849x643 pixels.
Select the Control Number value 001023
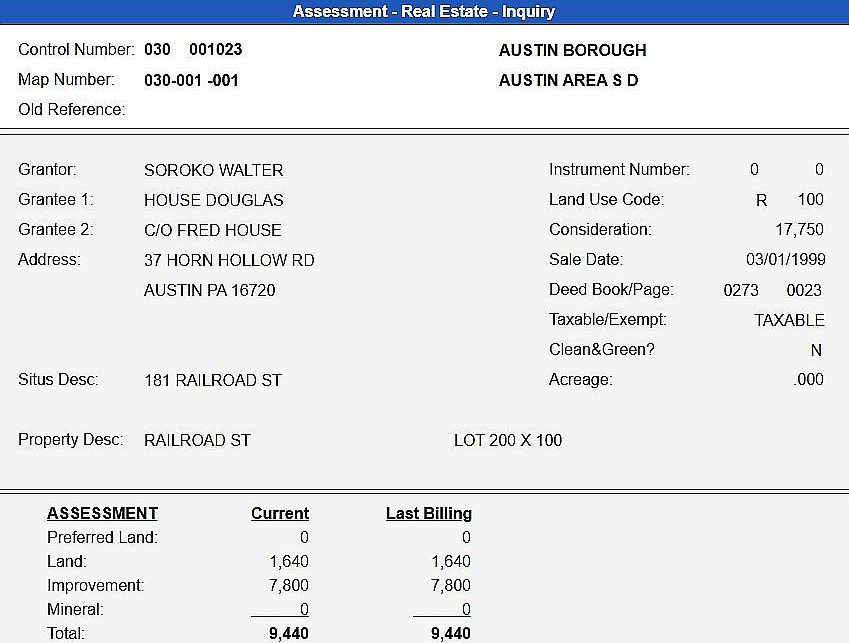coord(215,49)
